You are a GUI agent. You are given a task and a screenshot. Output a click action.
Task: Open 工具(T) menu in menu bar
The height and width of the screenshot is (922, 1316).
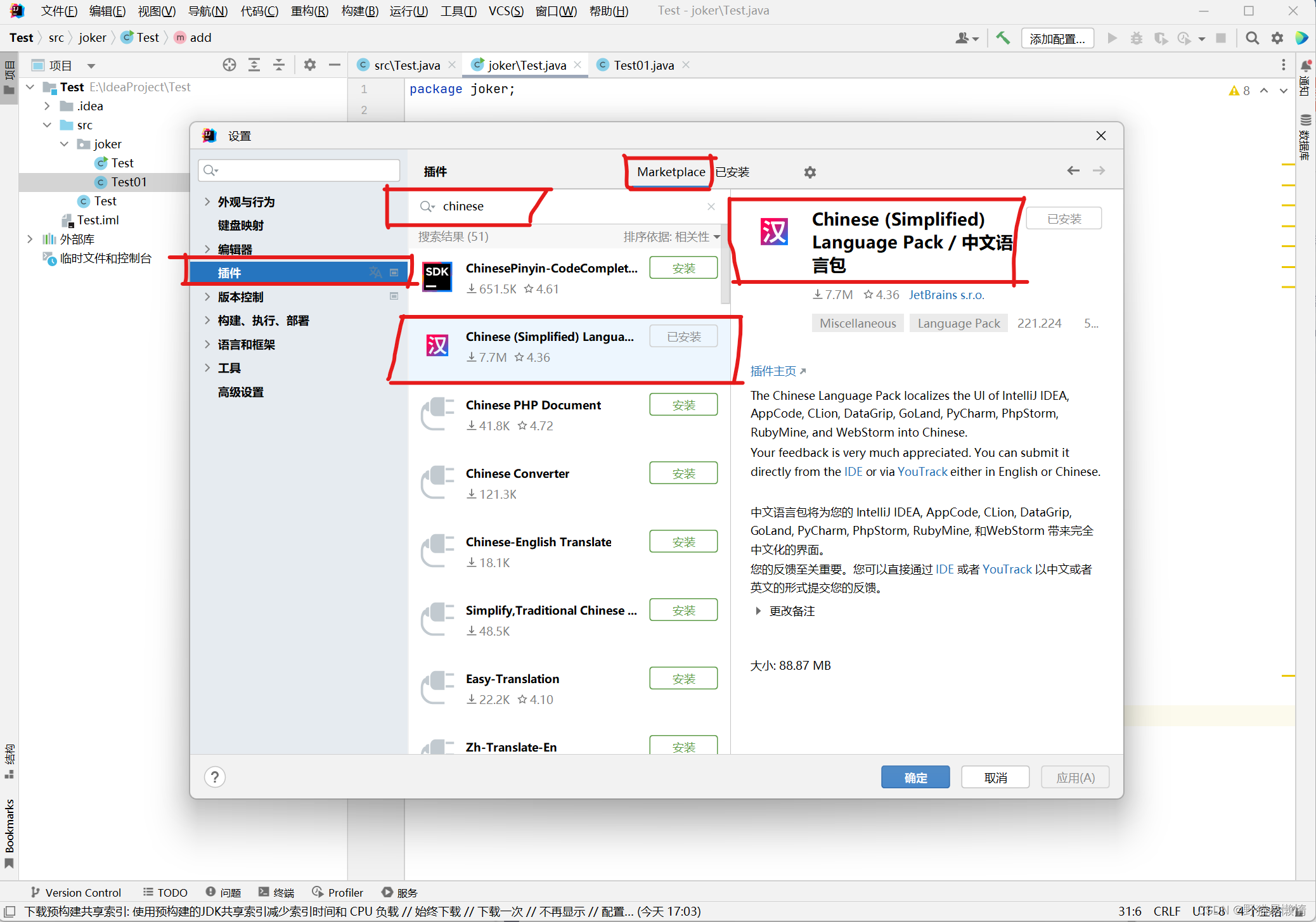(458, 11)
